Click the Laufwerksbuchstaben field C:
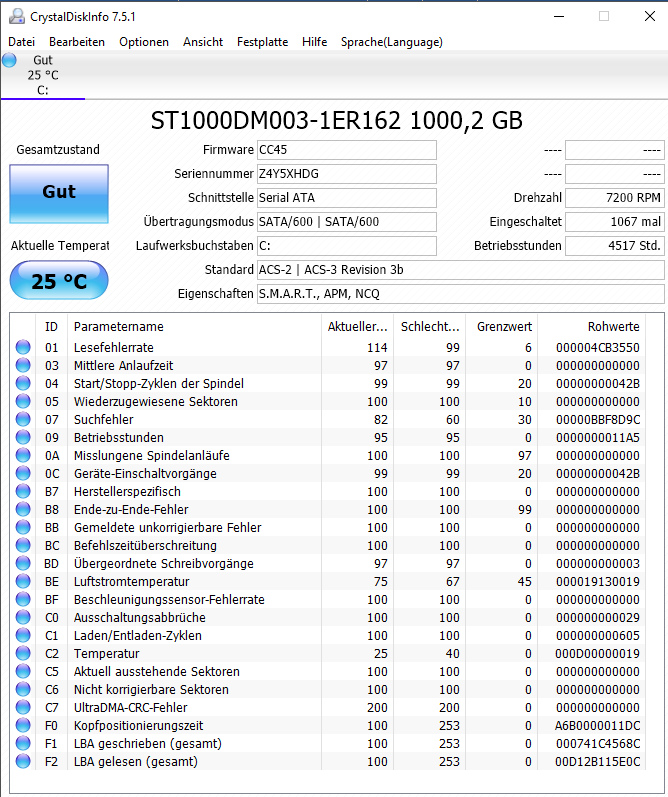Viewport: 668px width, 797px height. point(347,246)
